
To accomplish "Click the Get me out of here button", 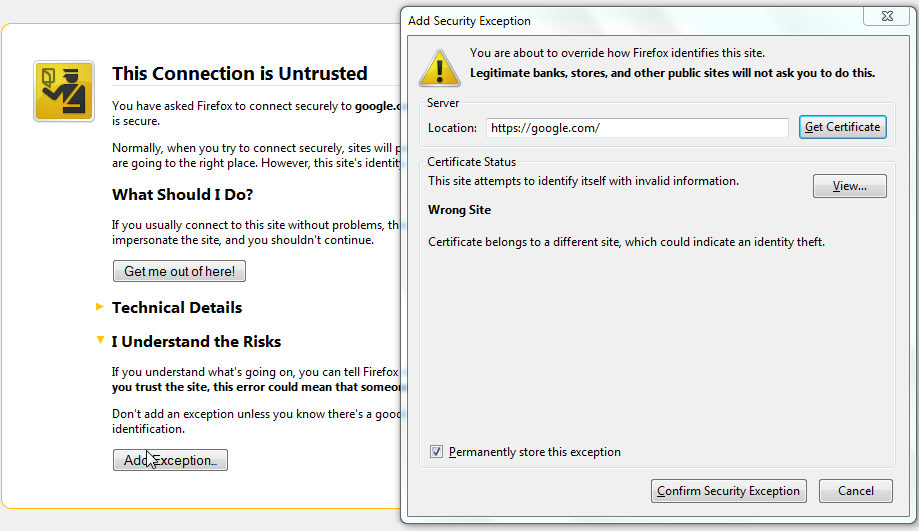I will pos(179,271).
